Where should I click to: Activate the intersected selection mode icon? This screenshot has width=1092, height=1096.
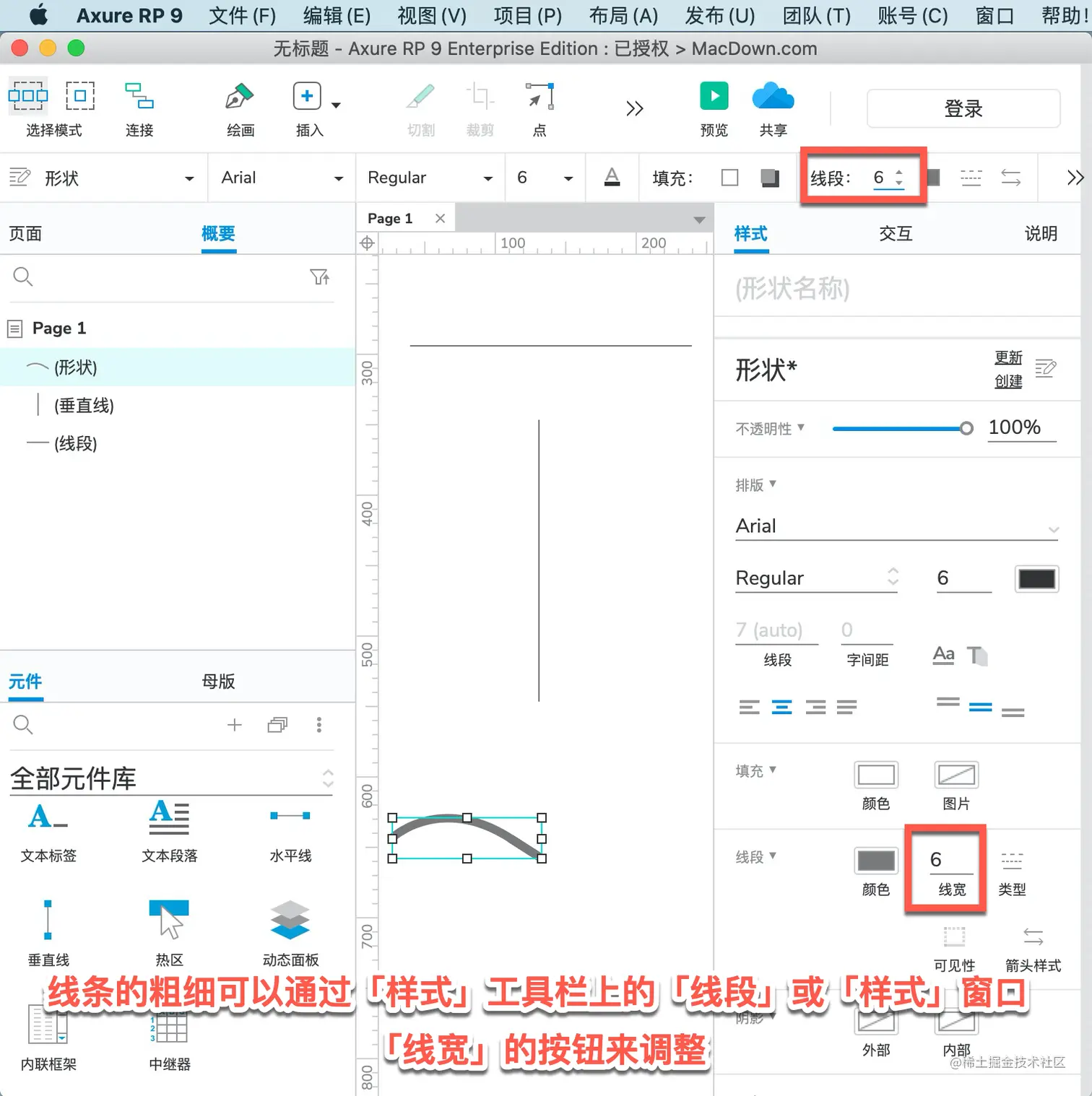click(x=28, y=95)
